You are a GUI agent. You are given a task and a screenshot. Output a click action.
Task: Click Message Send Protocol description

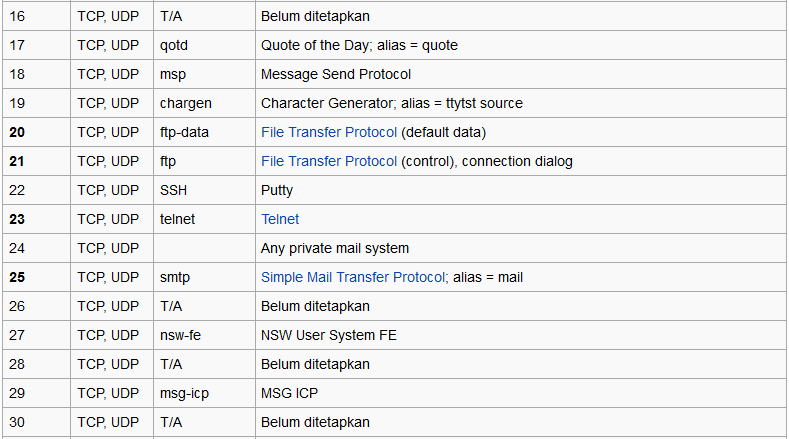tap(336, 74)
